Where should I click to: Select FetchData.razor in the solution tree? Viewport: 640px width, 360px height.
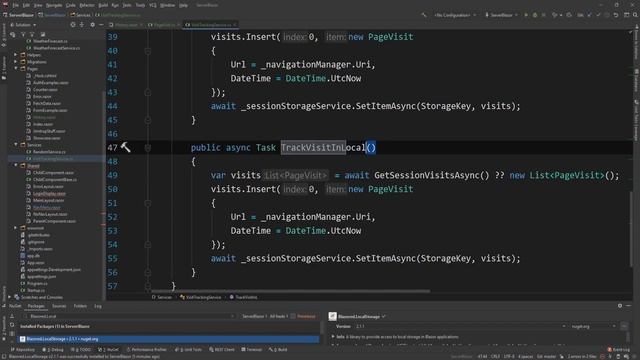[x=47, y=103]
